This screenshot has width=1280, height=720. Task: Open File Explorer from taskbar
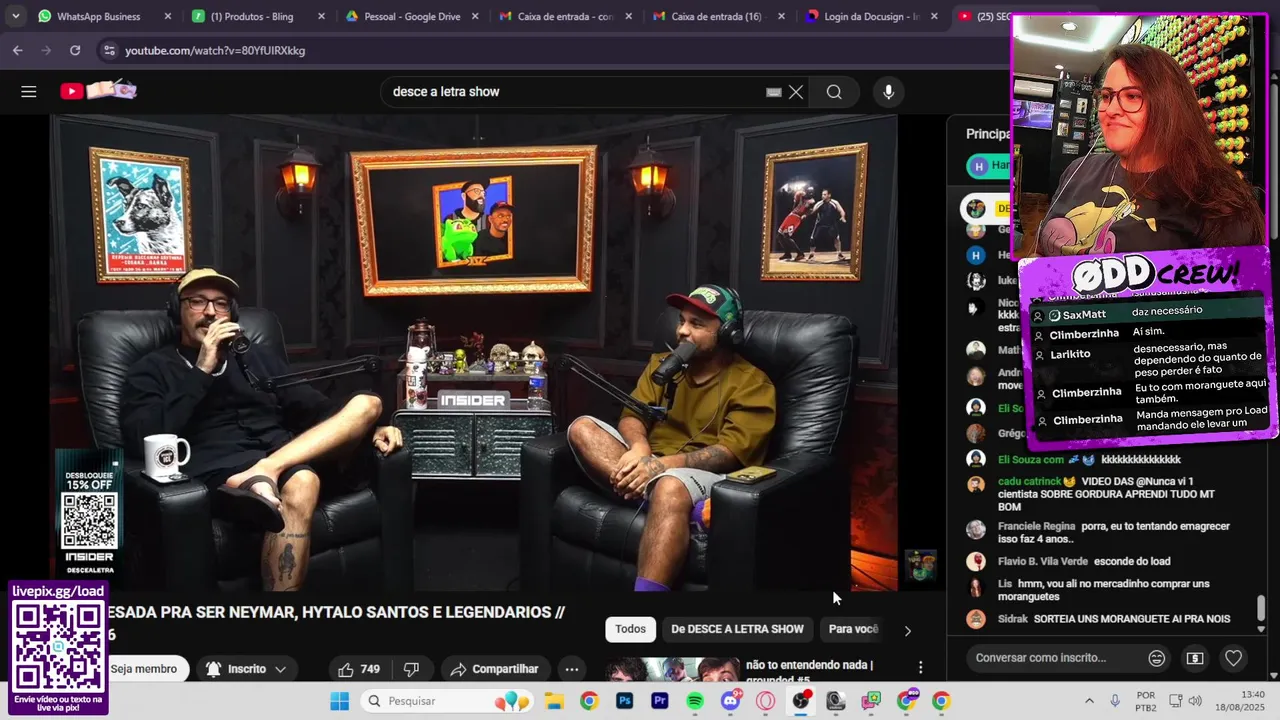point(554,701)
